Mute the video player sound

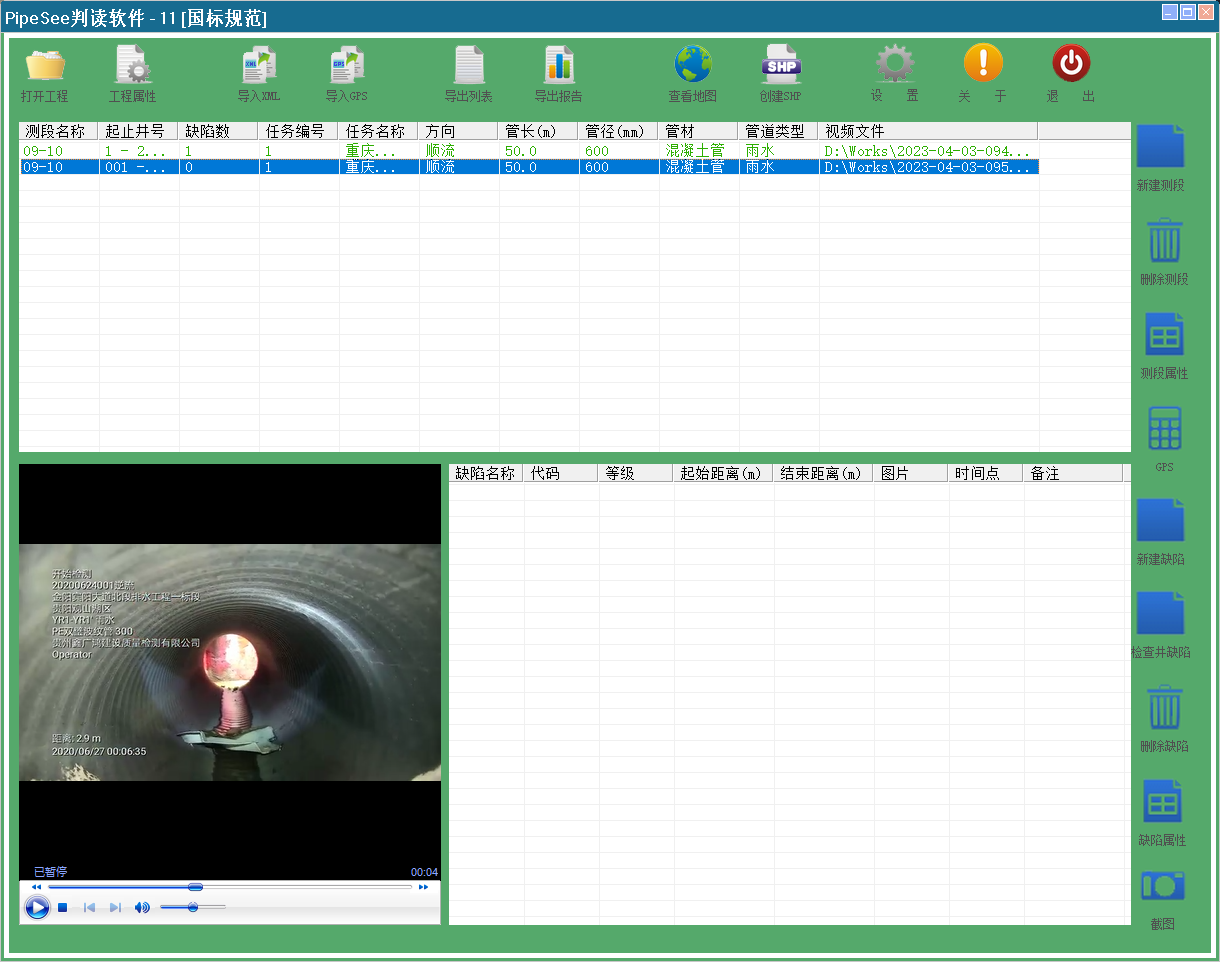point(142,907)
